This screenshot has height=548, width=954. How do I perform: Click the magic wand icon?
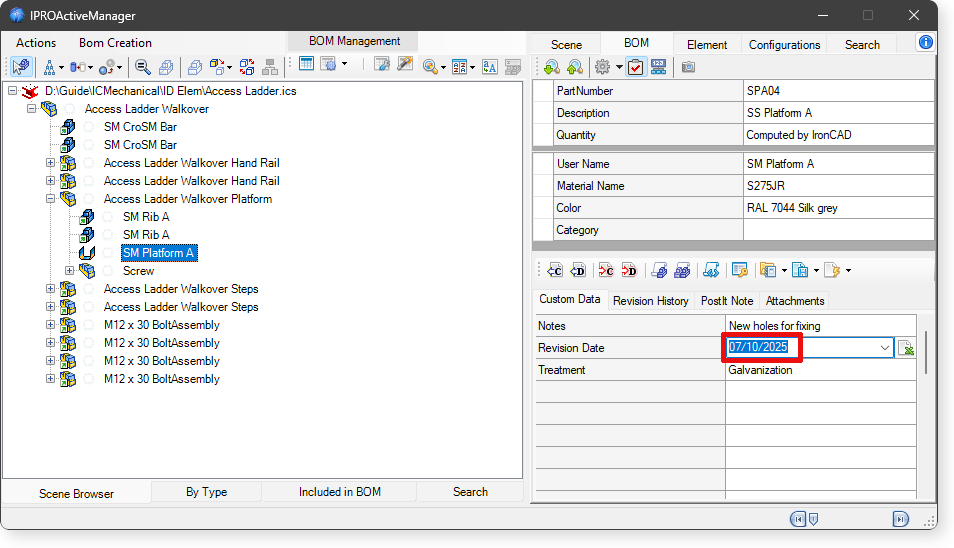(405, 64)
